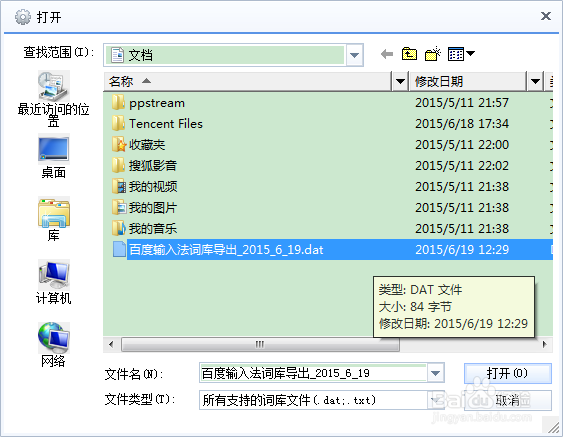
Task: Open 网络 in the places bar
Action: coord(53,345)
